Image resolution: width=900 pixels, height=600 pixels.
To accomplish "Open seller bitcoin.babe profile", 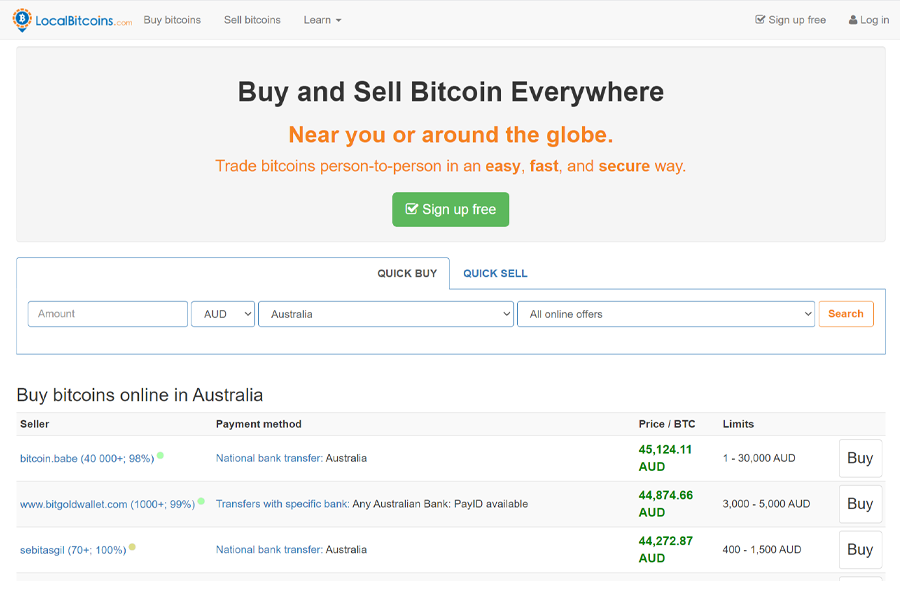I will coord(87,459).
